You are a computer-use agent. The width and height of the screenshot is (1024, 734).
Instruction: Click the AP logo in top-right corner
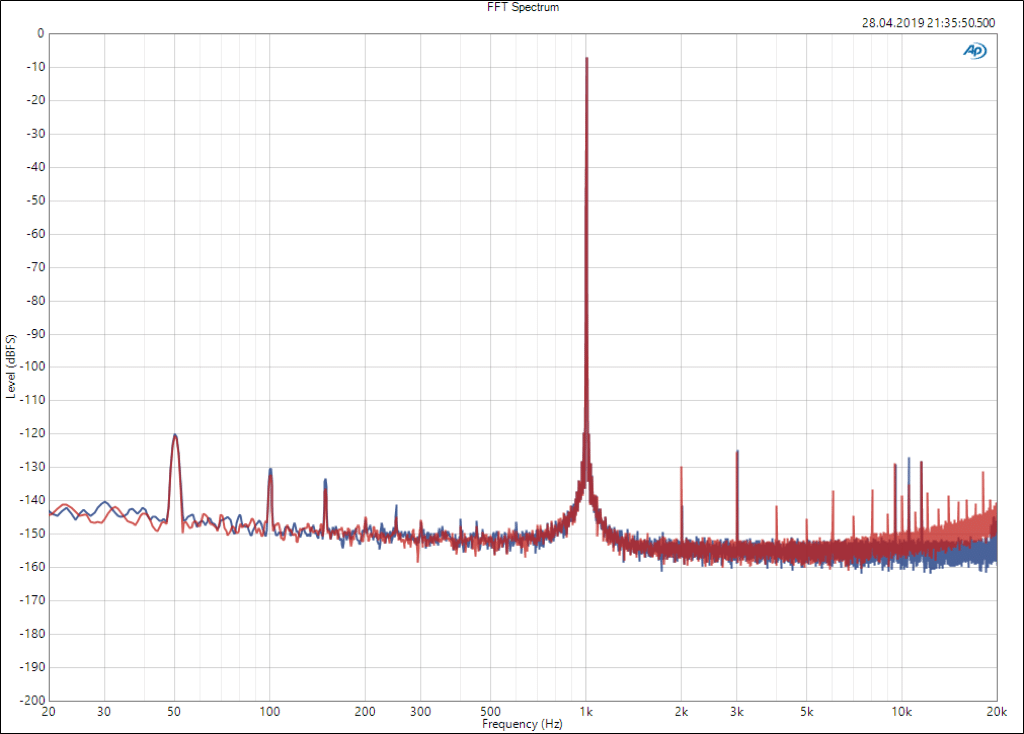click(973, 50)
